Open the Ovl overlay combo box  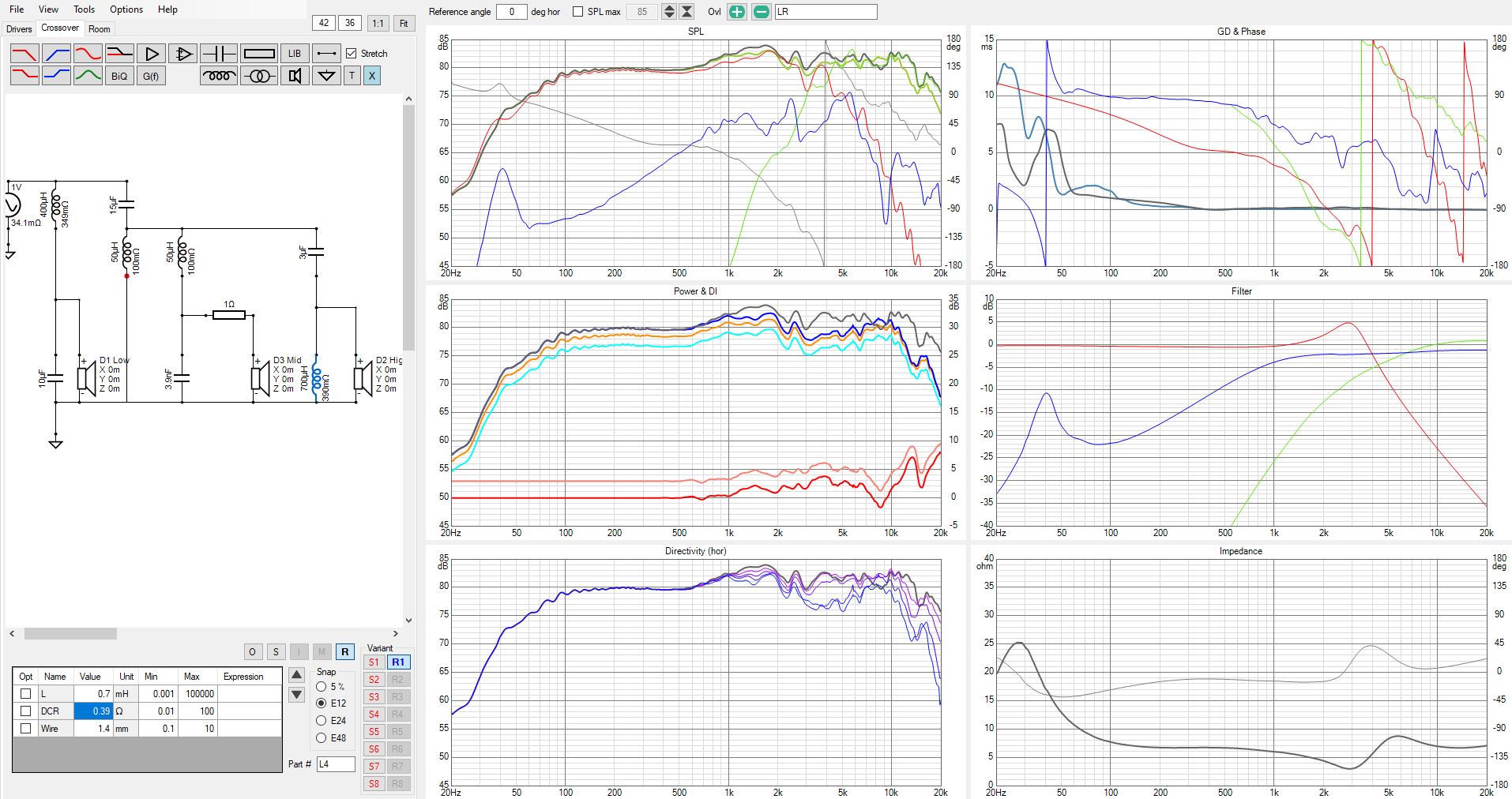tap(826, 12)
